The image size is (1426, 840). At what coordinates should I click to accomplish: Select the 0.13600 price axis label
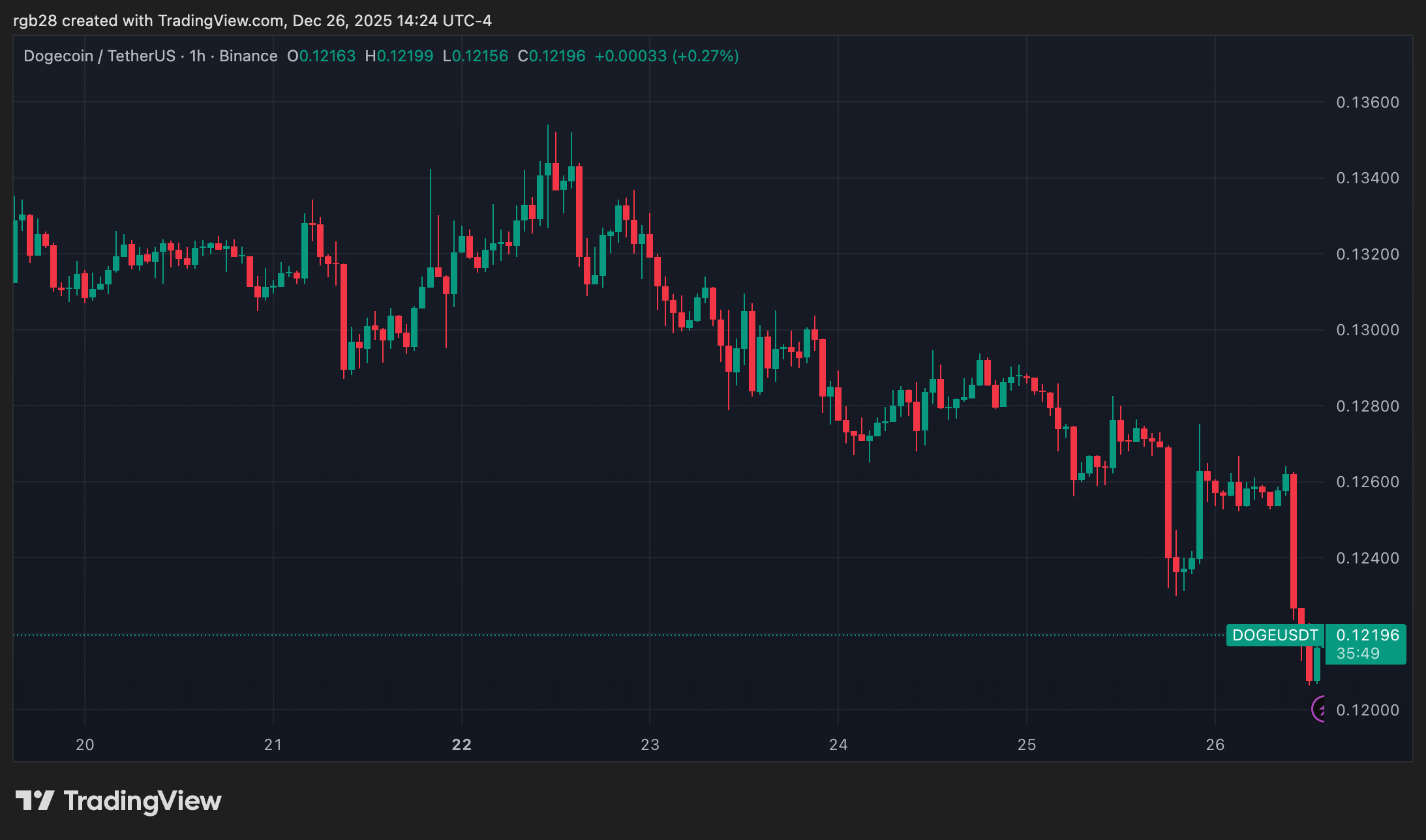click(x=1368, y=102)
